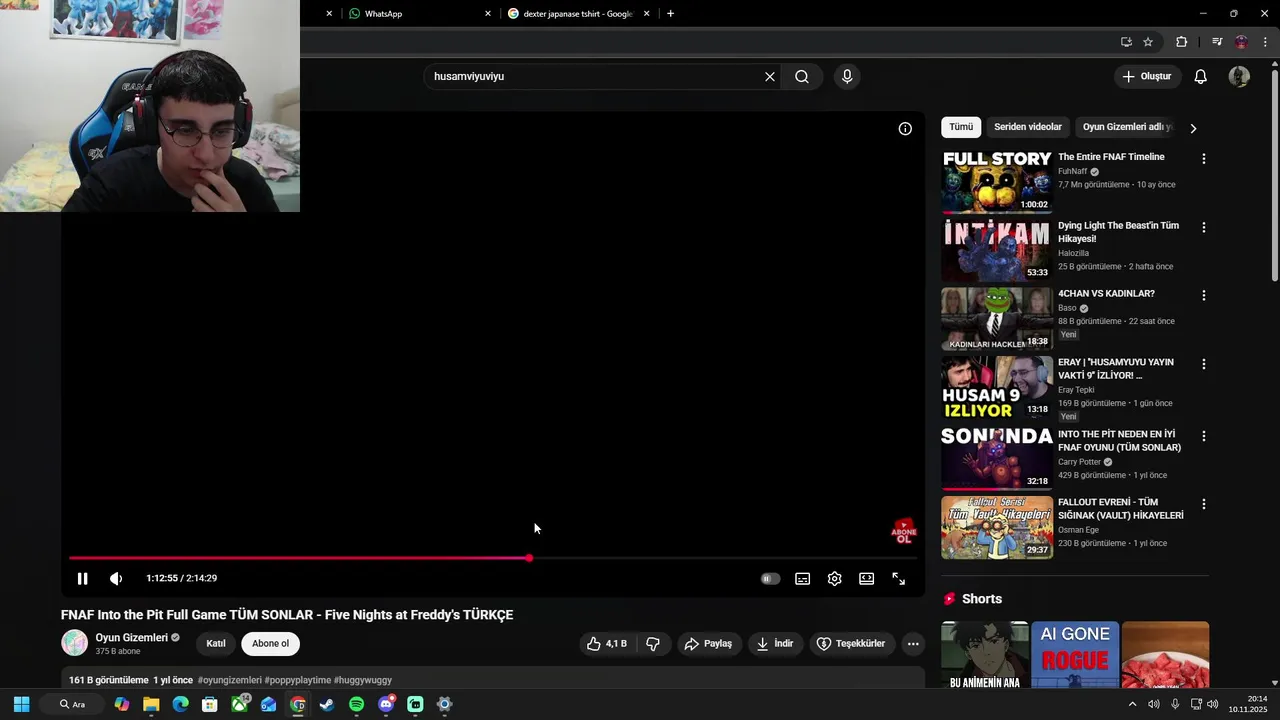Open the Oyun Gizemleri channel name link
Screen dimensions: 1280x720
click(x=131, y=637)
